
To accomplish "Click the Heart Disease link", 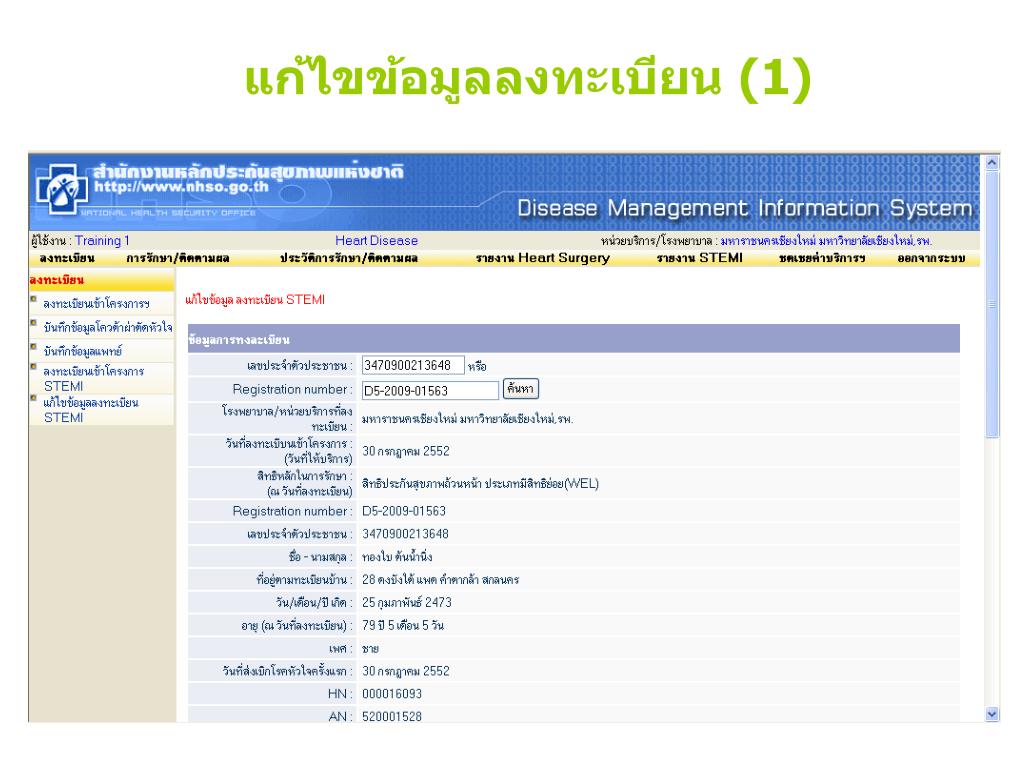I will coord(376,241).
